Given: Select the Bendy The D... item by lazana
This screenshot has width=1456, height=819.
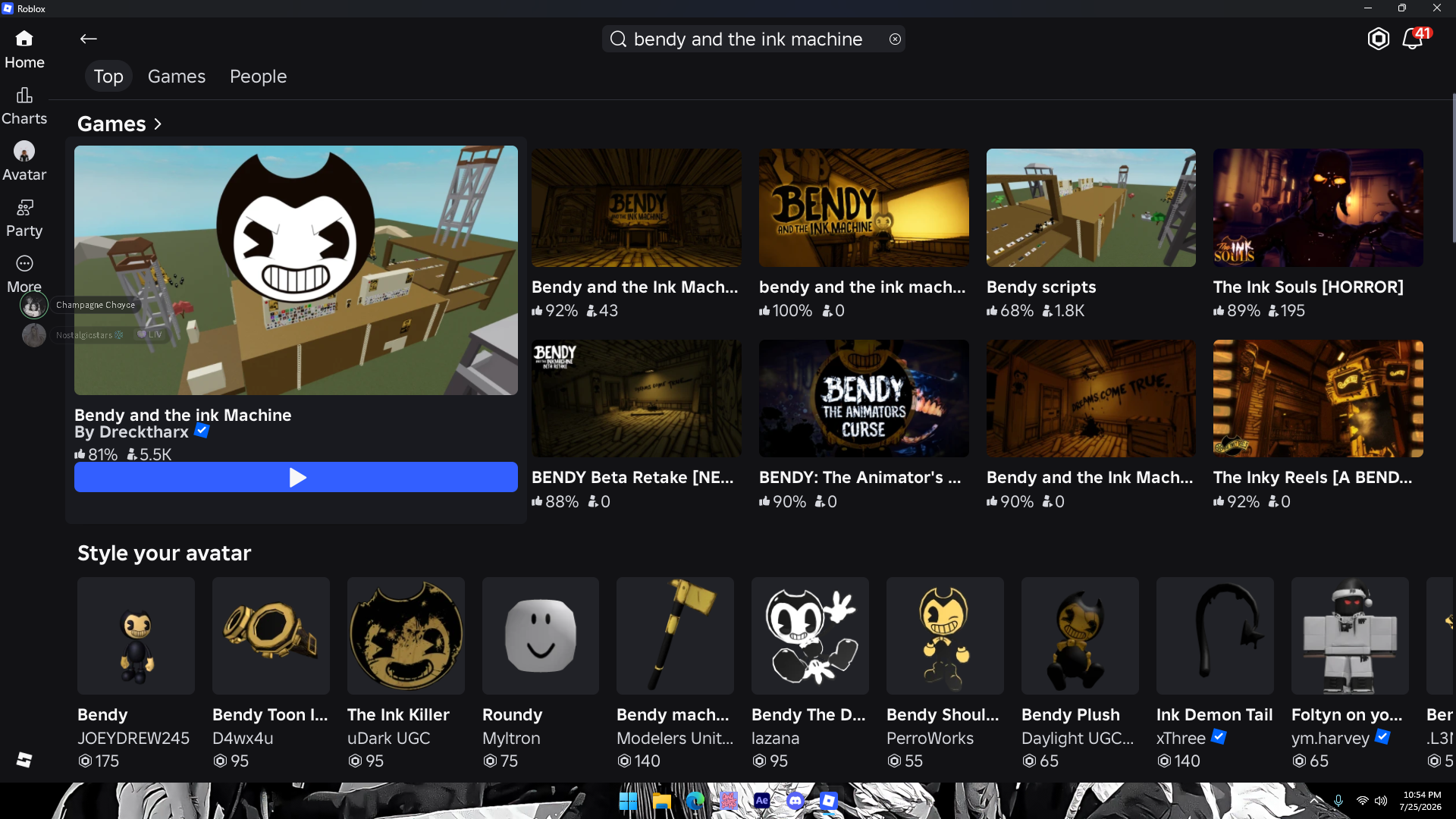Looking at the screenshot, I should click(x=810, y=635).
